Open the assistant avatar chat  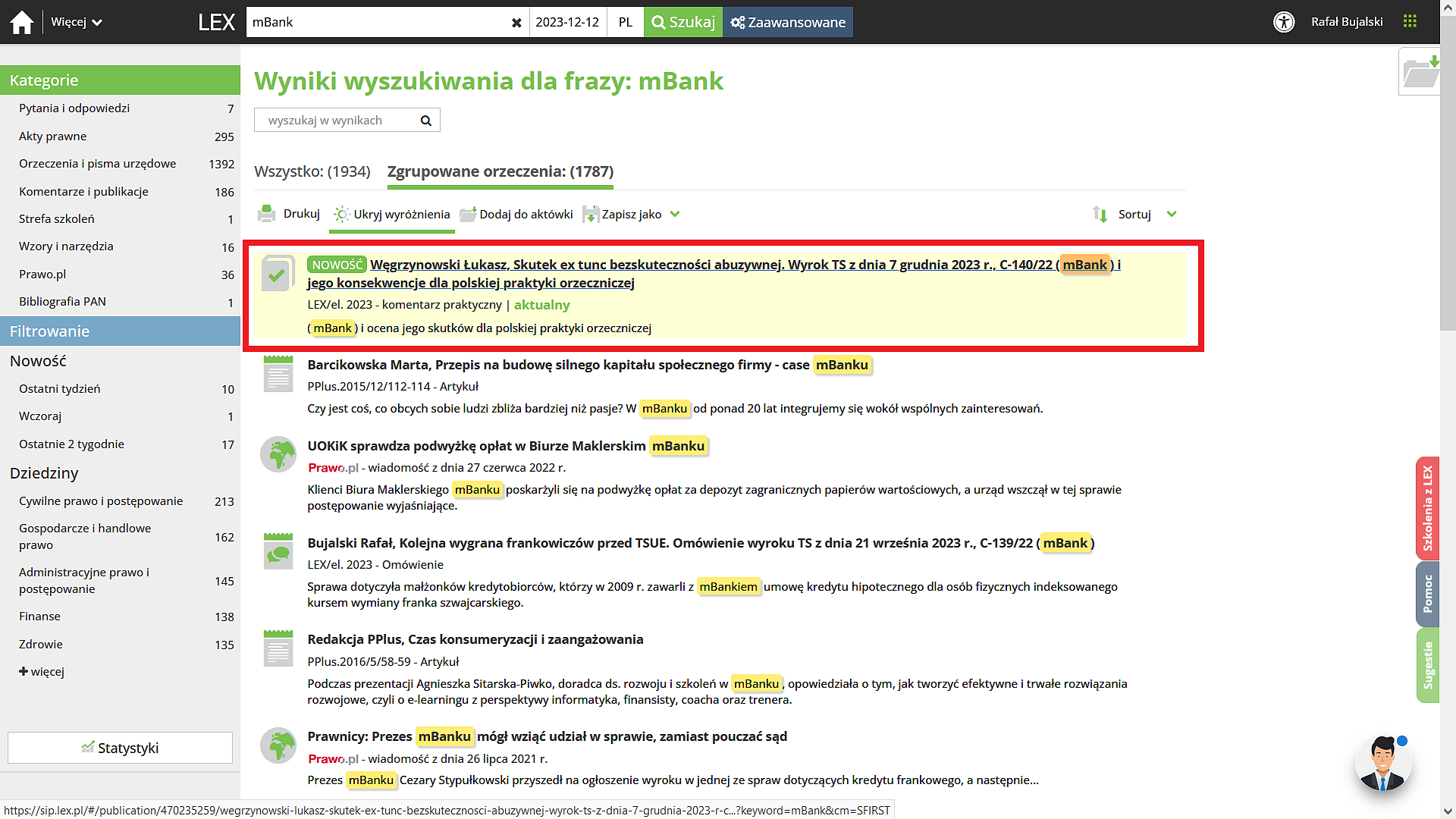(1382, 763)
